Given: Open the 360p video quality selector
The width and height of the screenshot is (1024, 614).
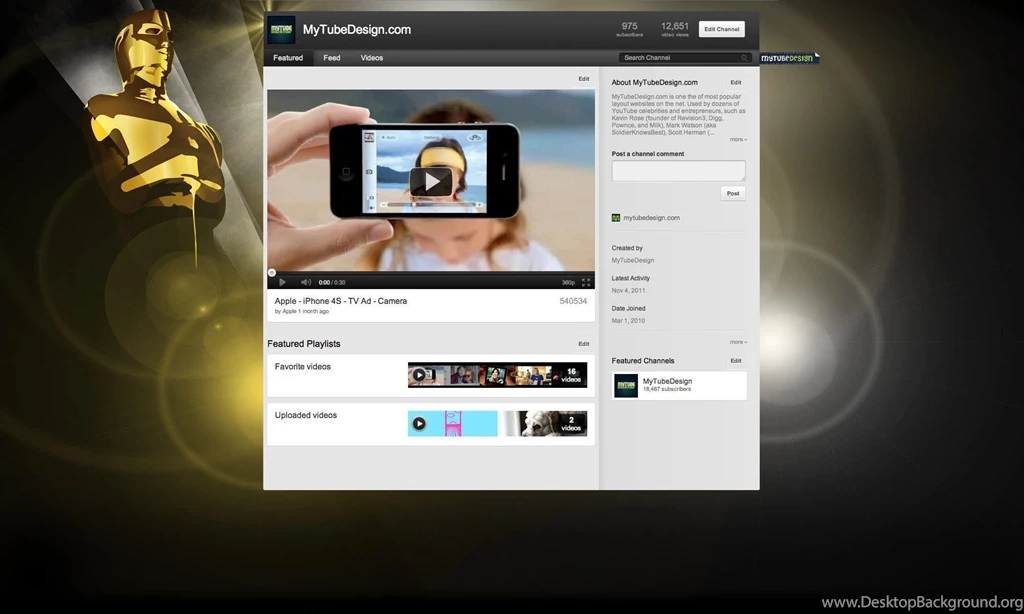Looking at the screenshot, I should [568, 282].
